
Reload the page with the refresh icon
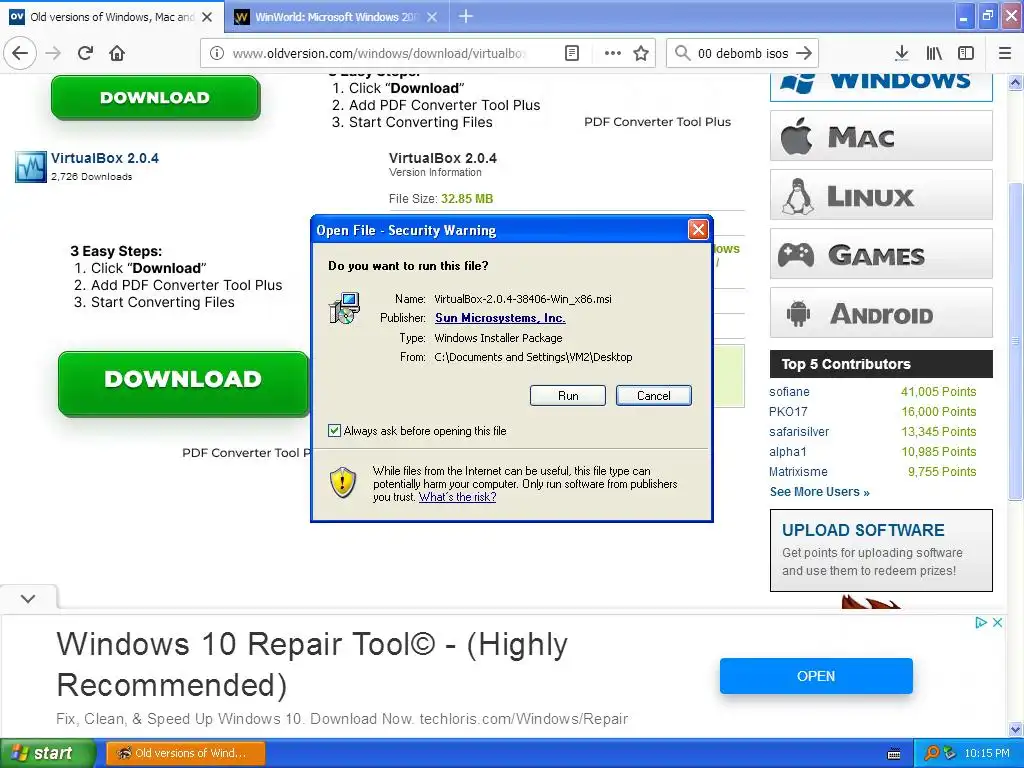pos(85,53)
